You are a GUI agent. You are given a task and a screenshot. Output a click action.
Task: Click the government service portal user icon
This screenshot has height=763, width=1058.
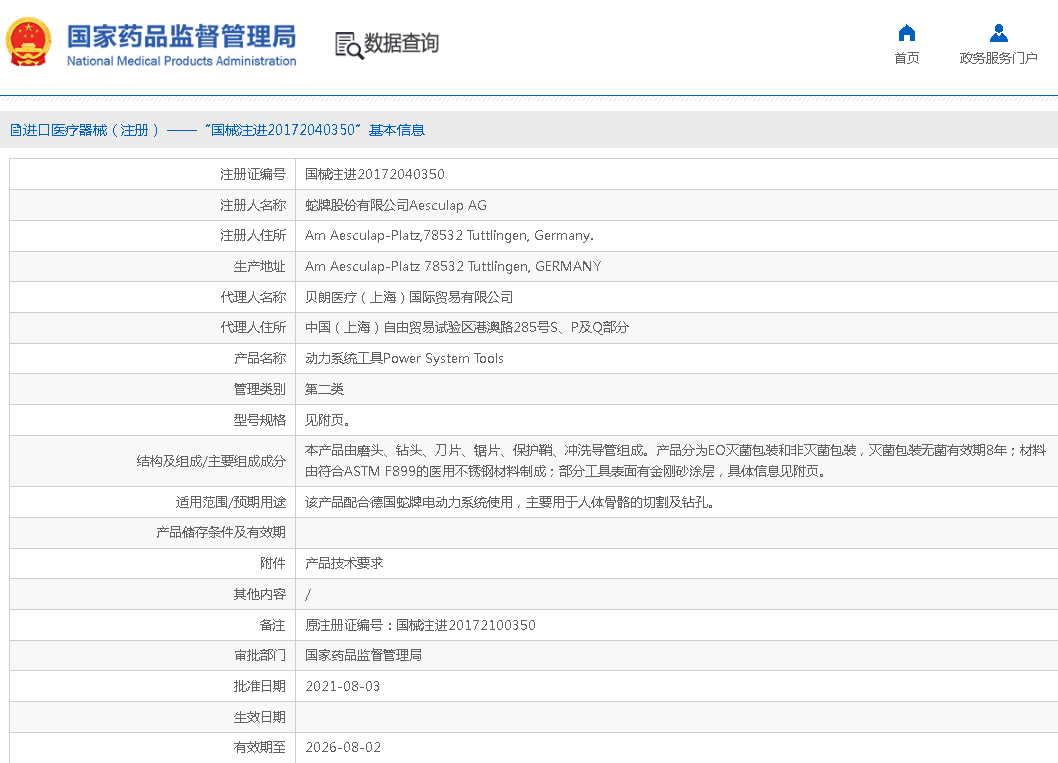click(x=998, y=33)
